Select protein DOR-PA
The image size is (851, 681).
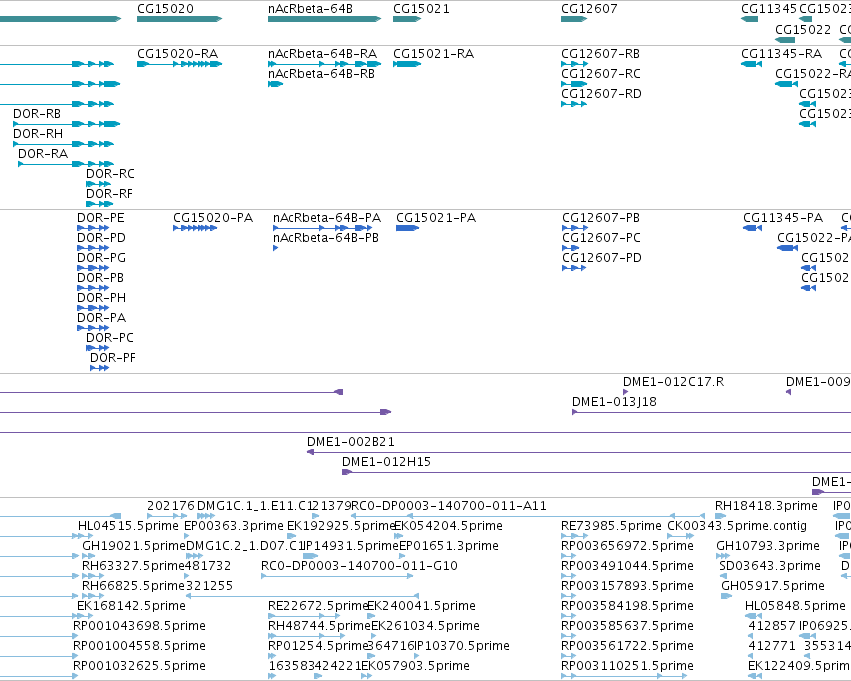(101, 319)
